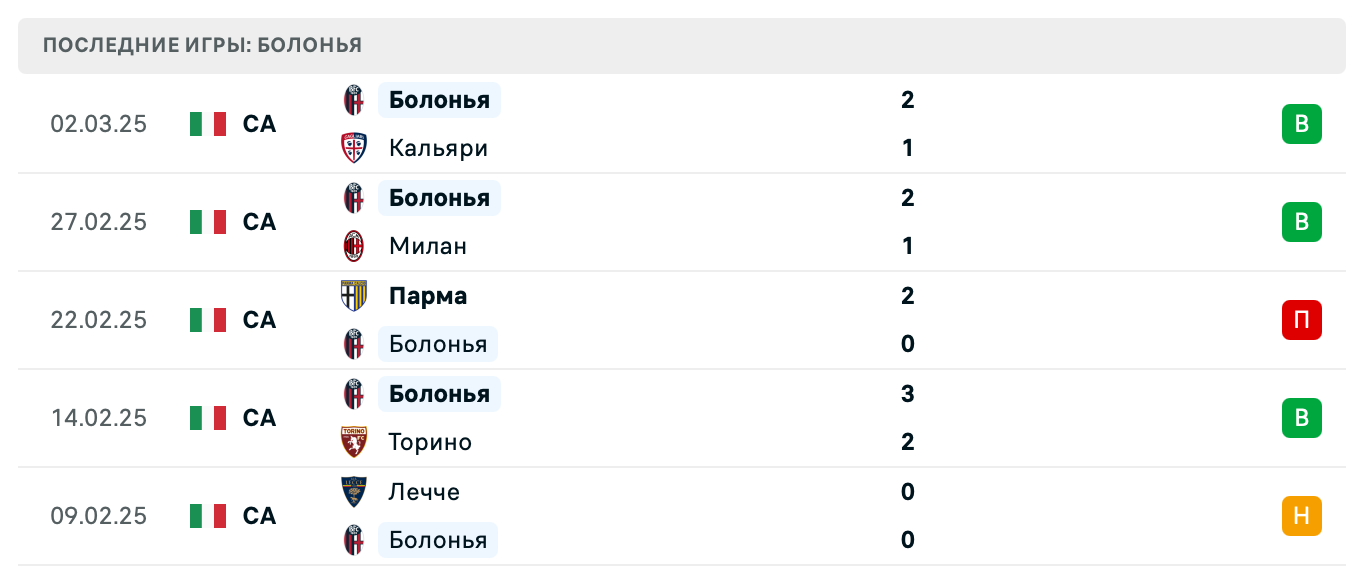The image size is (1364, 580).
Task: Open the Болонья vs Милан match details row
Action: pyautogui.click(x=680, y=222)
